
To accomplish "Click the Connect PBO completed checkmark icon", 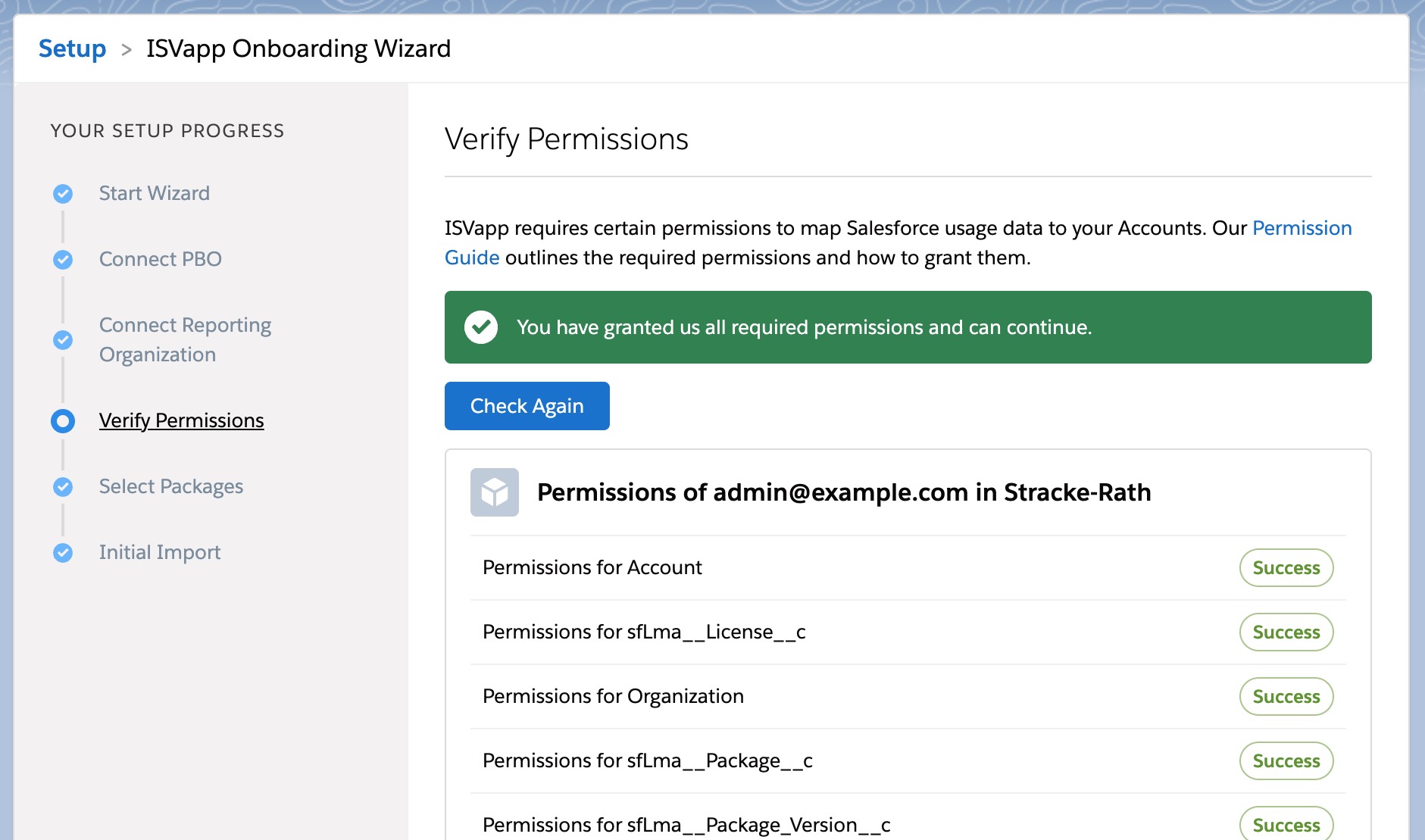I will tap(63, 260).
